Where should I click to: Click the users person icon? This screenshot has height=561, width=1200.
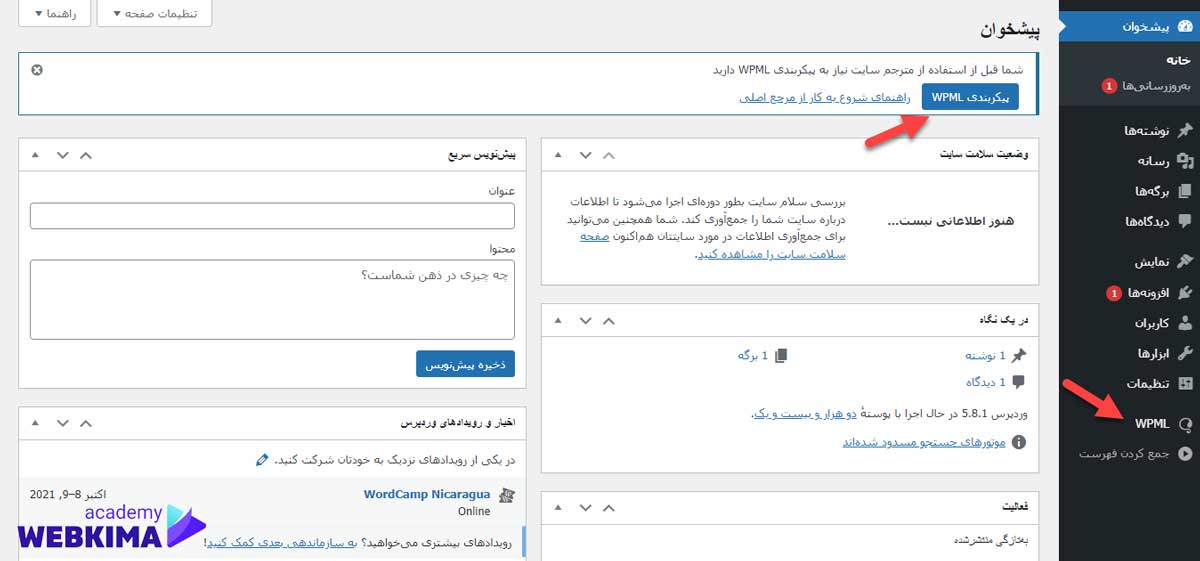click(1185, 323)
